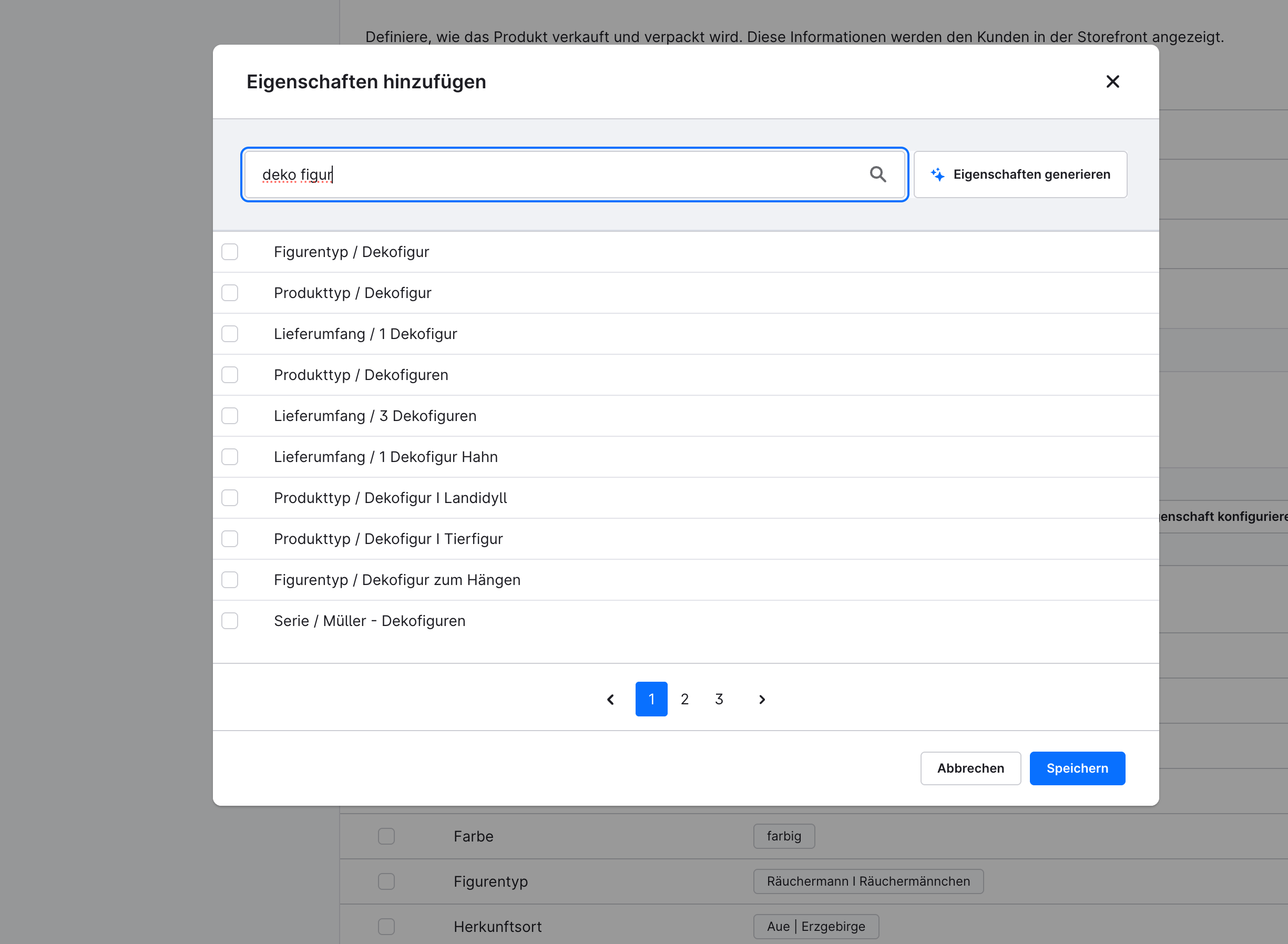Tick Produkttyp / Dekofigur I Landidyll checkbox
The width and height of the screenshot is (1288, 944).
click(230, 498)
